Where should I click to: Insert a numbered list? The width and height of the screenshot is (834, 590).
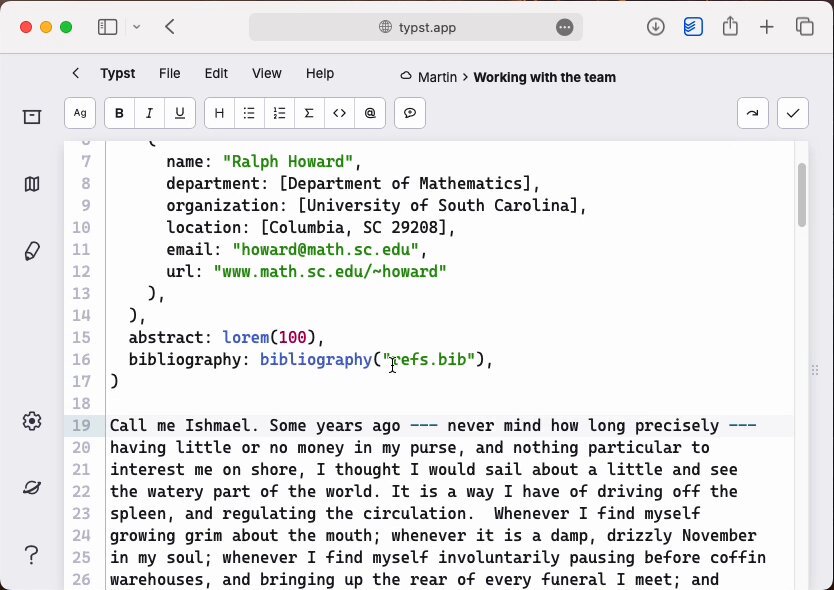279,113
